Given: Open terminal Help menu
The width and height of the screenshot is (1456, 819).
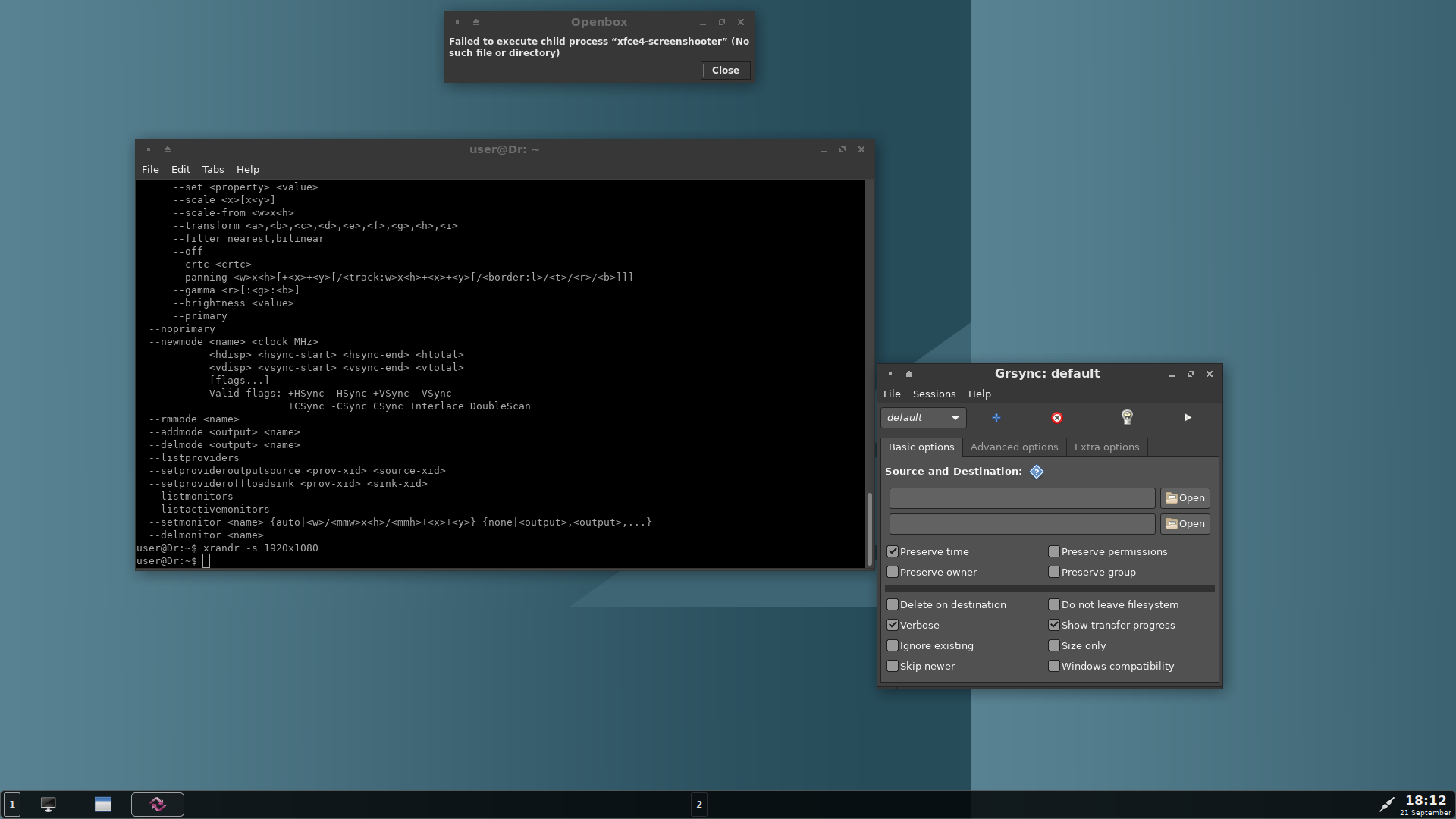Looking at the screenshot, I should (247, 170).
